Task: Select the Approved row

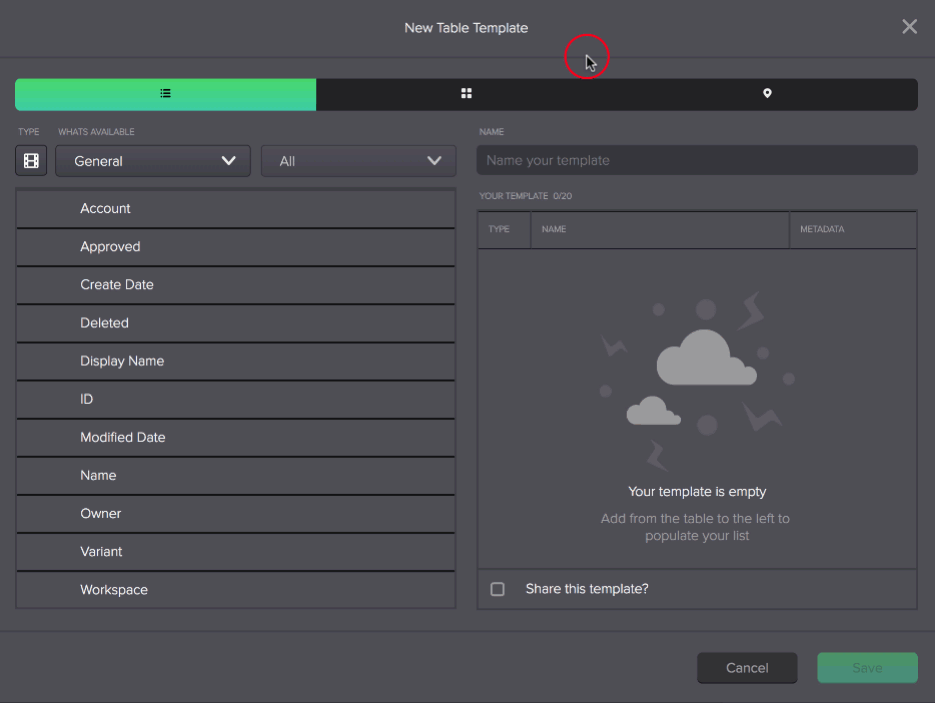Action: [236, 247]
